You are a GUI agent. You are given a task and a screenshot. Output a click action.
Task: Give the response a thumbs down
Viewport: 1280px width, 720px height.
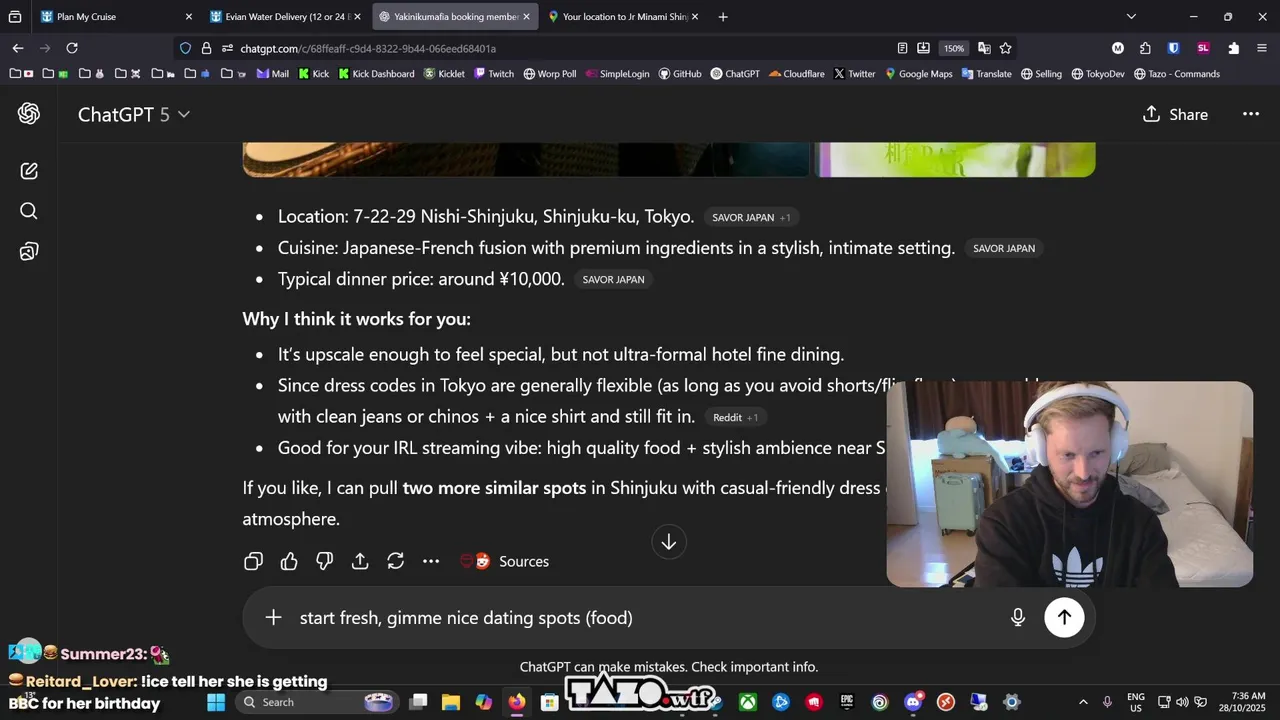pos(325,561)
